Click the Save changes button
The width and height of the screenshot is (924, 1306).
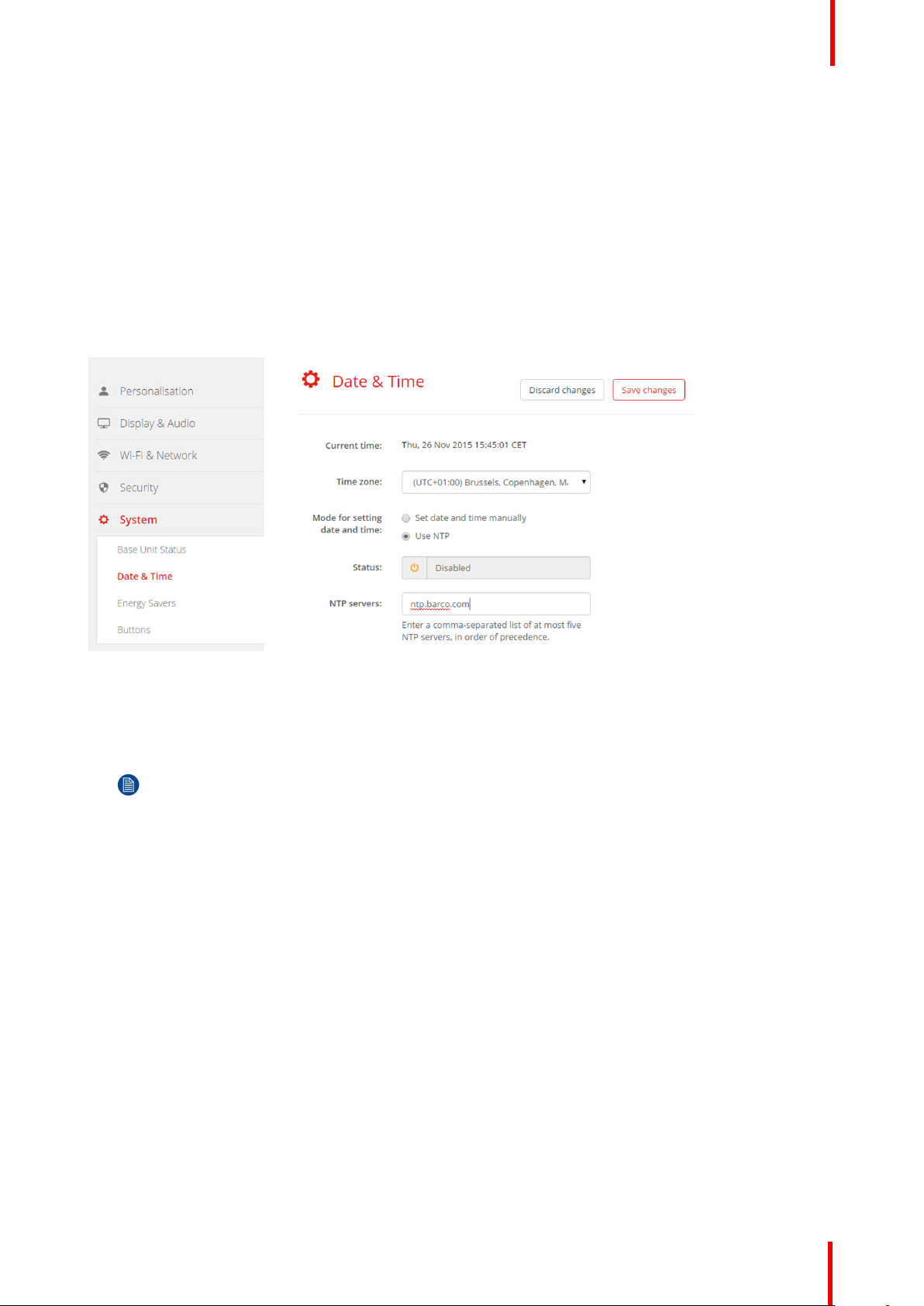(x=649, y=390)
